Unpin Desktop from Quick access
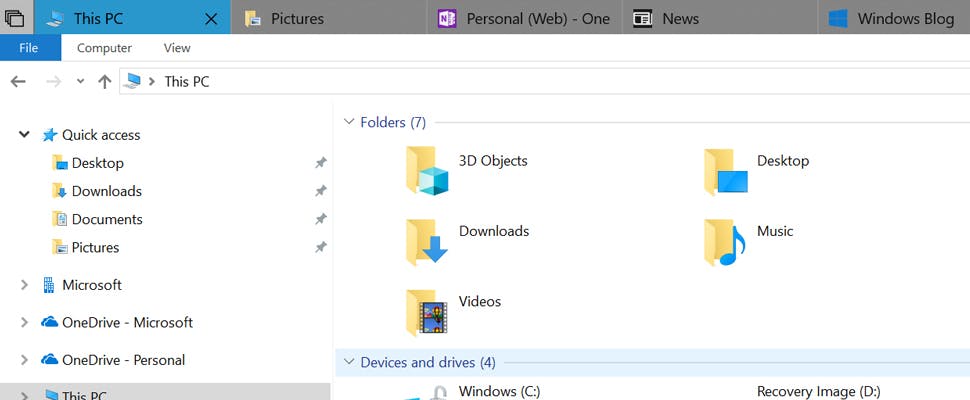970x400 pixels. click(x=320, y=163)
